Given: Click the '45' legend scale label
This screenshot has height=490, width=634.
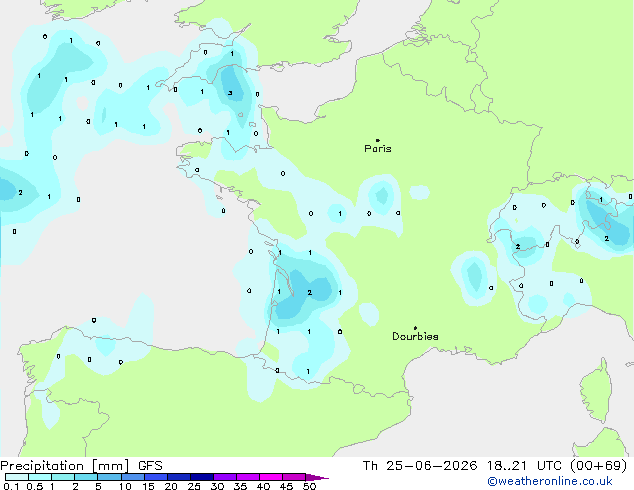Looking at the screenshot, I should click(286, 486).
